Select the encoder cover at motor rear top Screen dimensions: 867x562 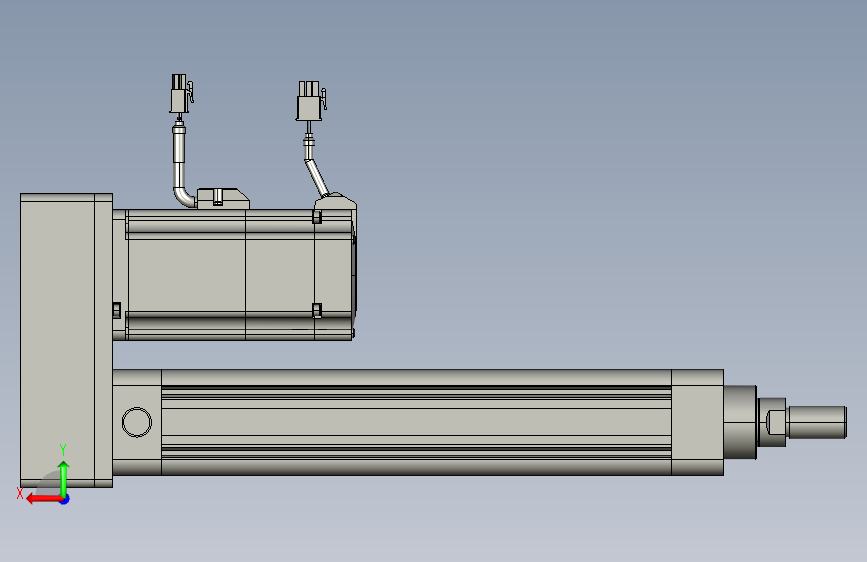coord(336,201)
